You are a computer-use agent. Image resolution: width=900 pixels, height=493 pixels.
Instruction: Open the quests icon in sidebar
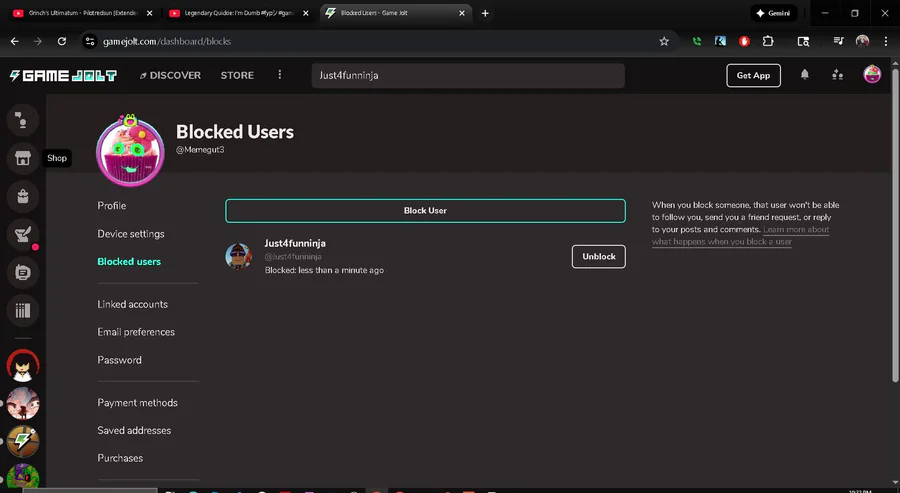click(21, 234)
